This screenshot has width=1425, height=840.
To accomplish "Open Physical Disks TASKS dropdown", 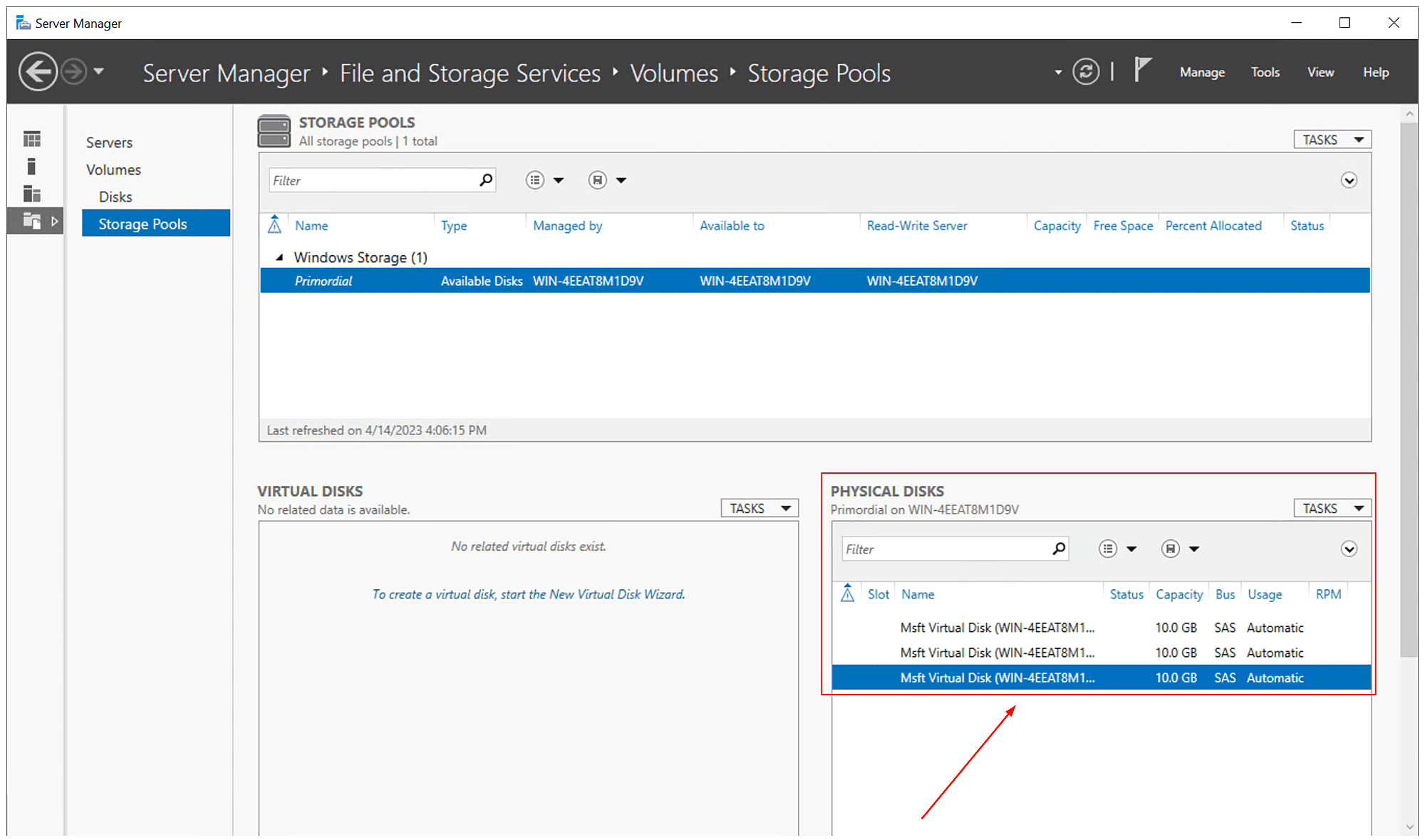I will pos(1332,508).
